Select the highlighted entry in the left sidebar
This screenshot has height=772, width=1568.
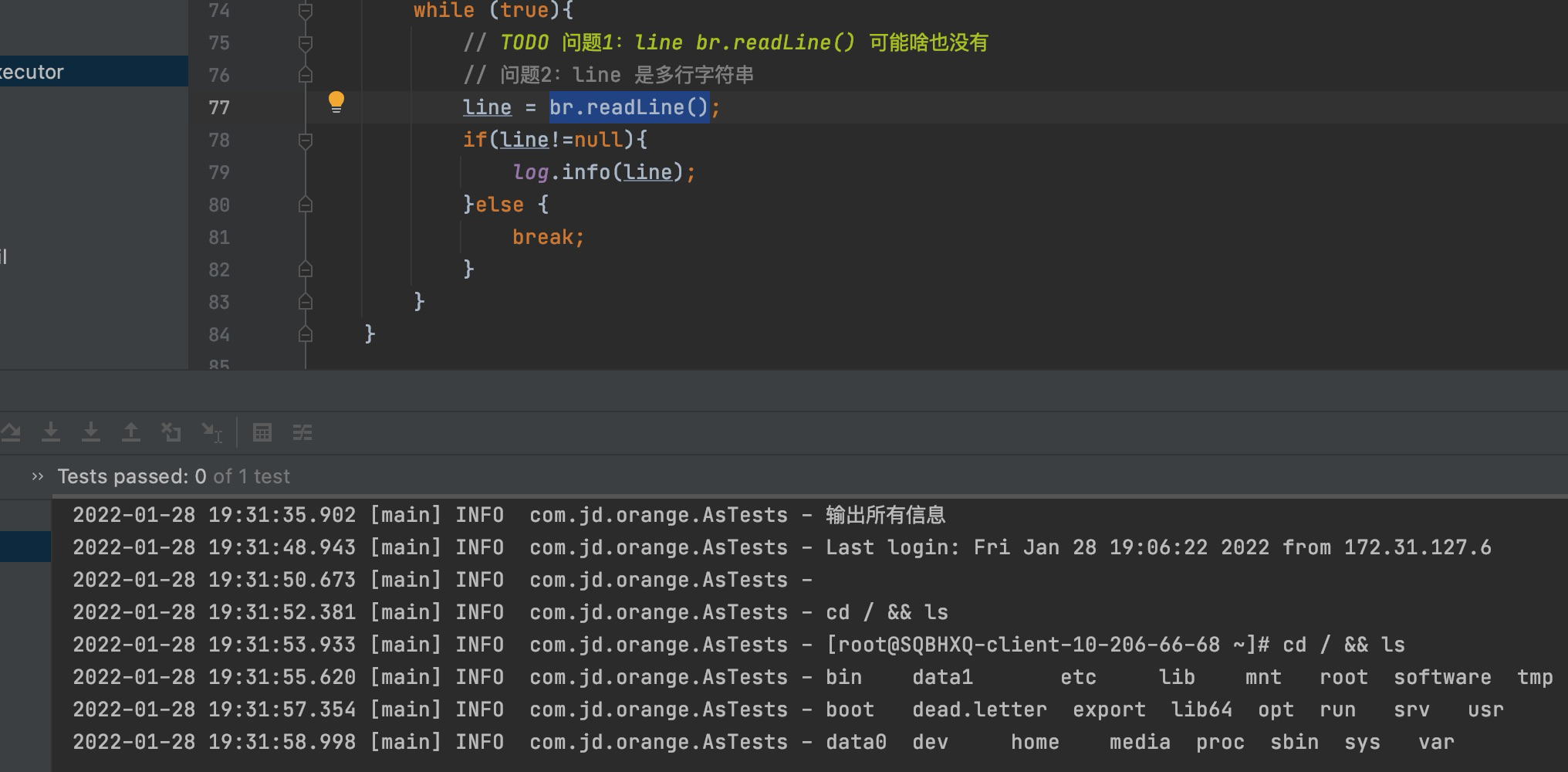[23, 547]
